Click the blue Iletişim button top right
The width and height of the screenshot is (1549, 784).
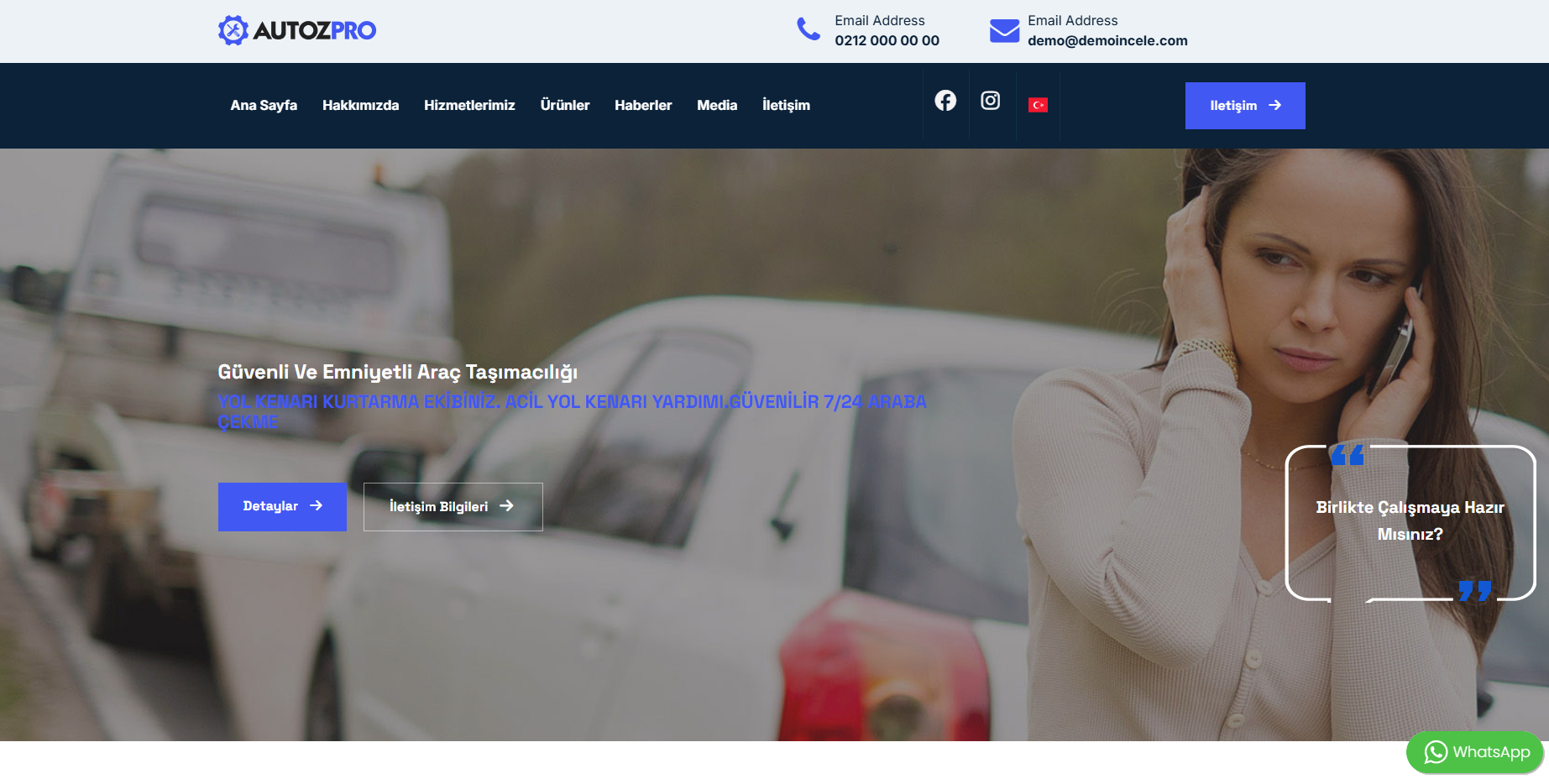coord(1245,105)
